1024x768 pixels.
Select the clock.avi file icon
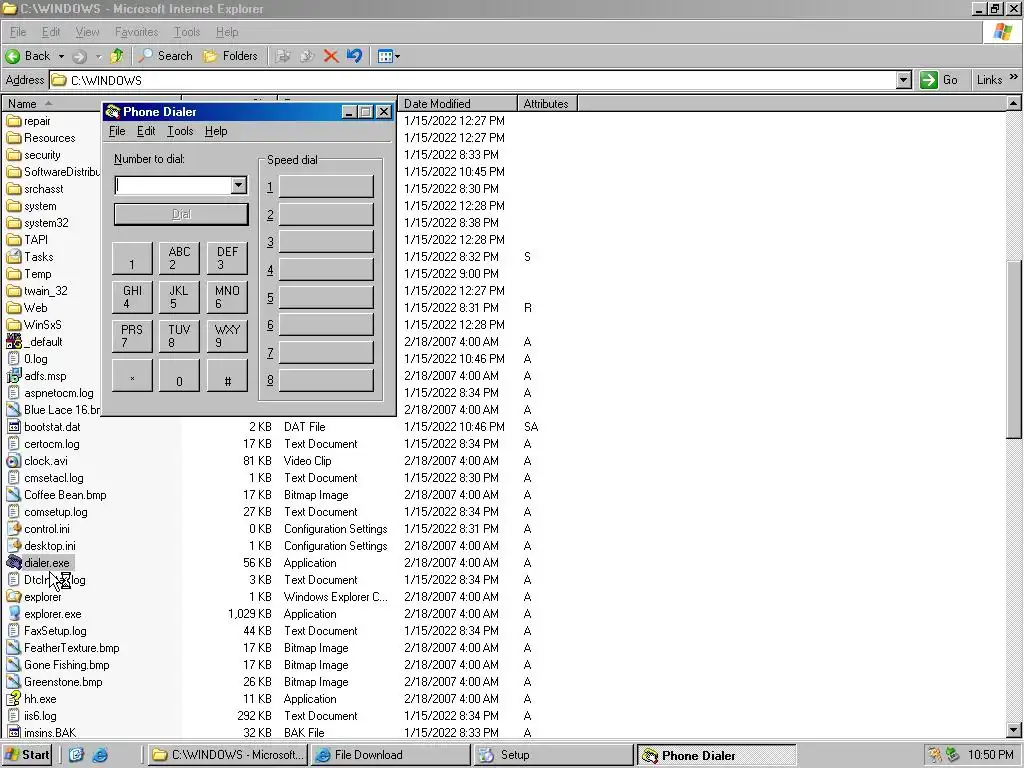pyautogui.click(x=14, y=460)
